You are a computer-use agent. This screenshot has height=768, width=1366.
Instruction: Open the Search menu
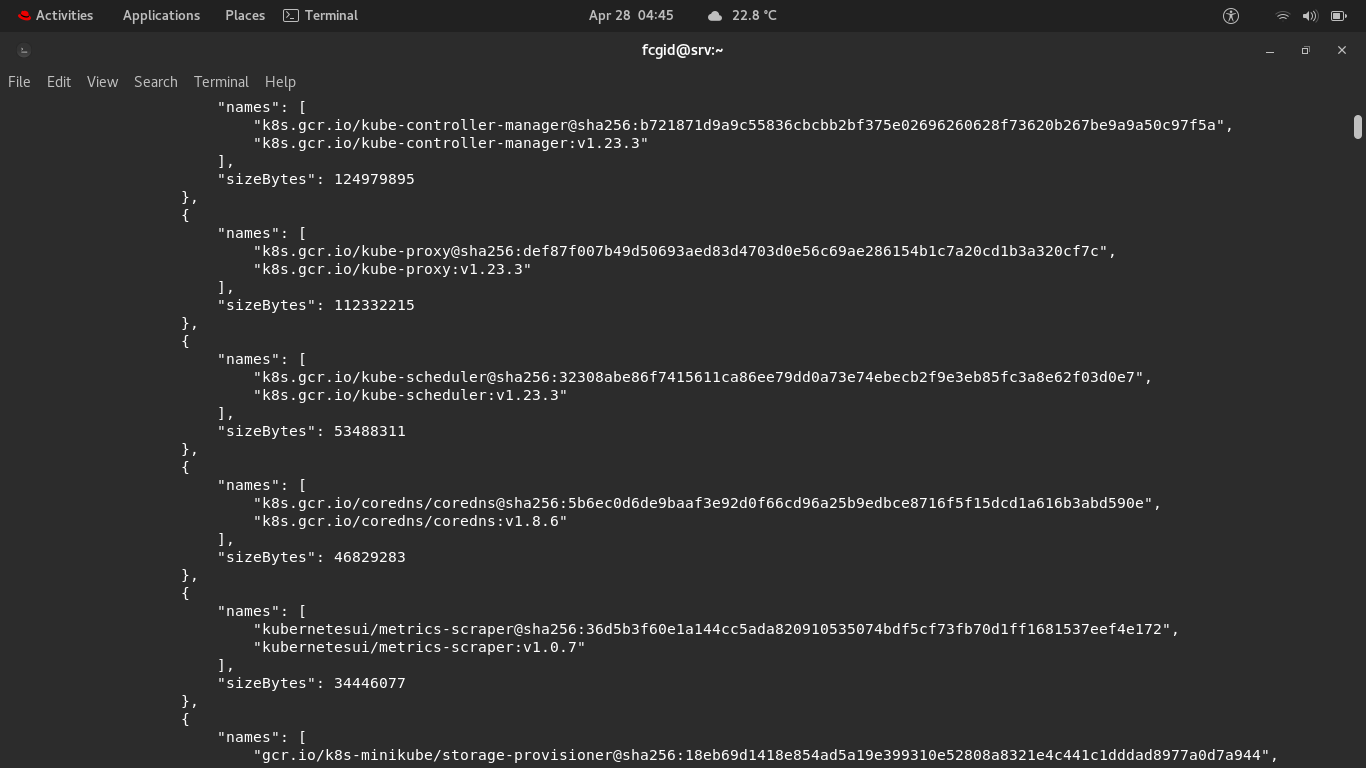(x=156, y=82)
